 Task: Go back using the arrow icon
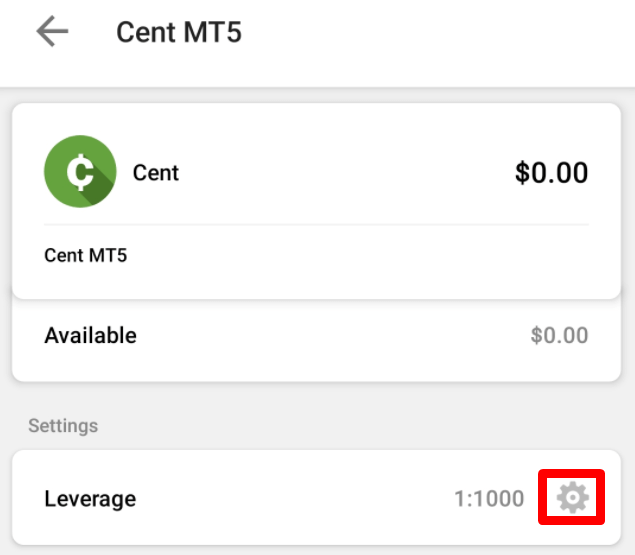click(x=52, y=32)
